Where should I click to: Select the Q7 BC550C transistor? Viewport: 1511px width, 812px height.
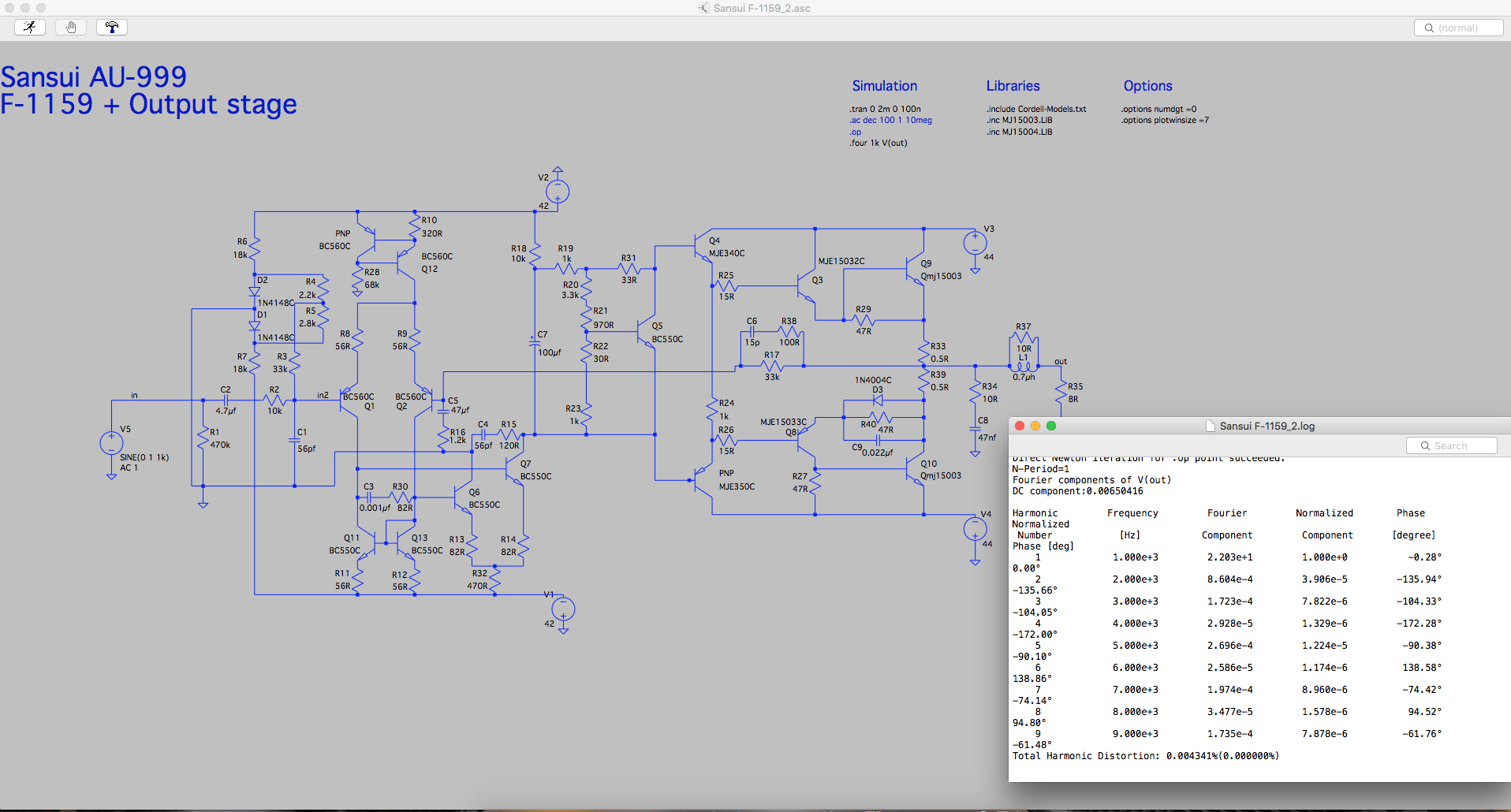click(x=513, y=471)
